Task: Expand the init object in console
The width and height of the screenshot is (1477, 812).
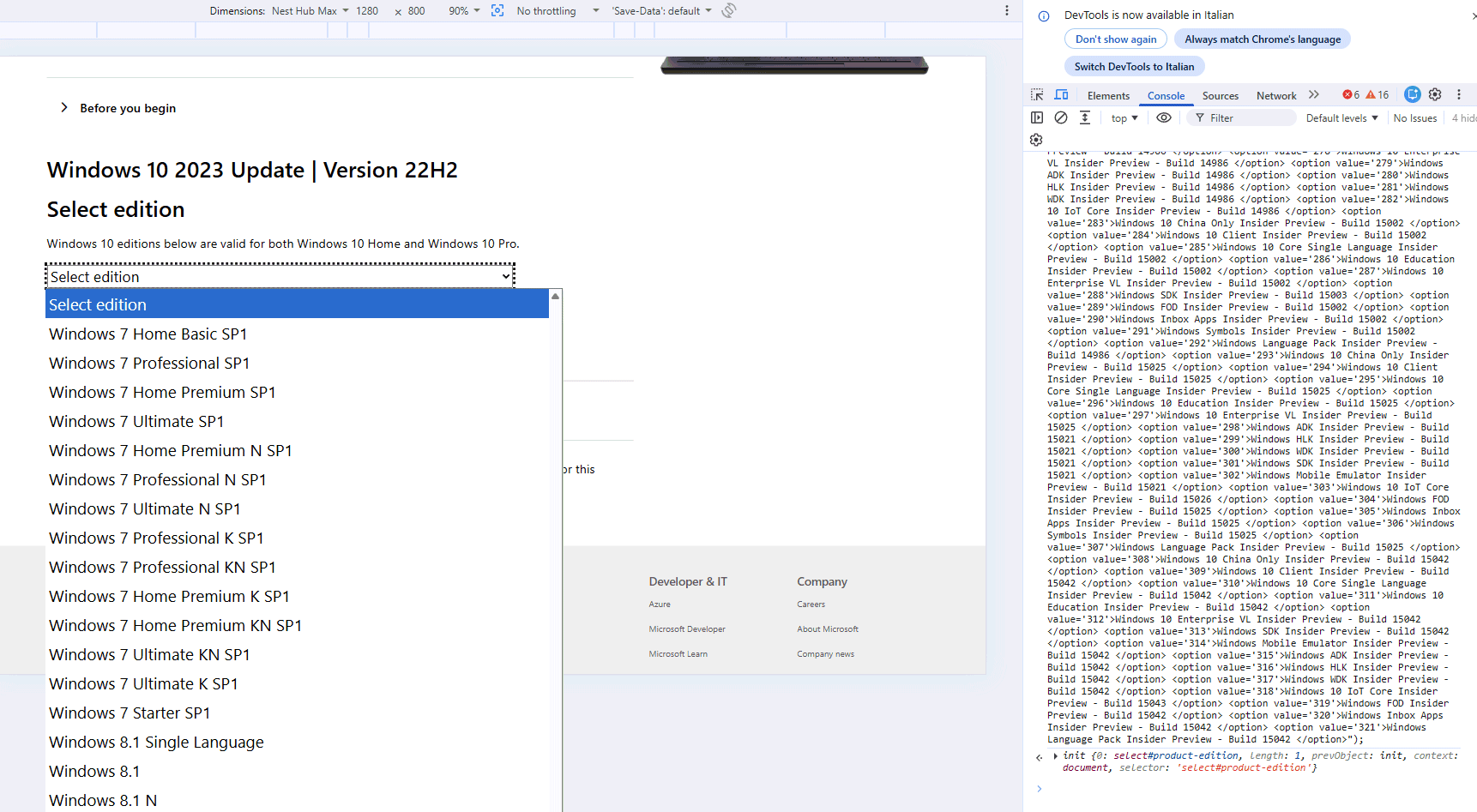Action: coord(1056,755)
